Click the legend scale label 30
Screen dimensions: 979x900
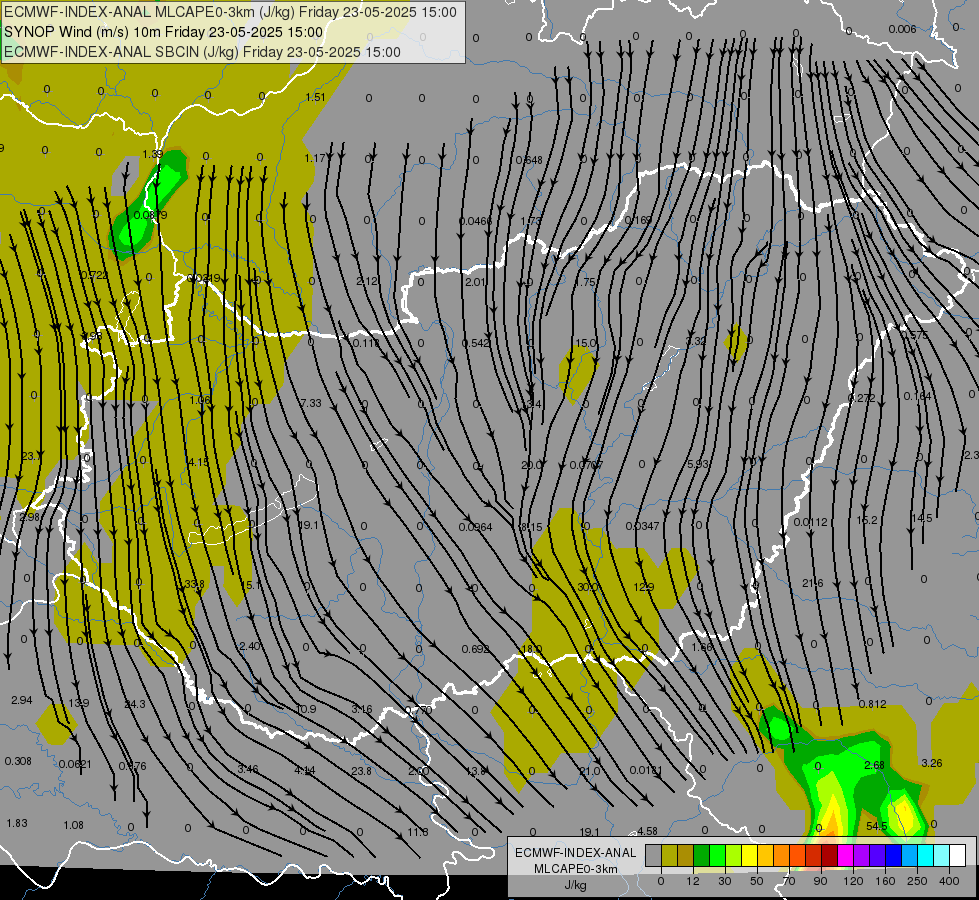[x=725, y=881]
